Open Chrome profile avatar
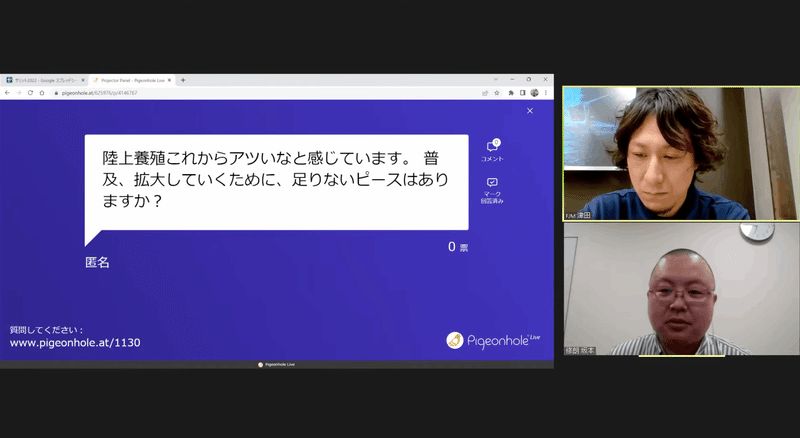 [534, 93]
